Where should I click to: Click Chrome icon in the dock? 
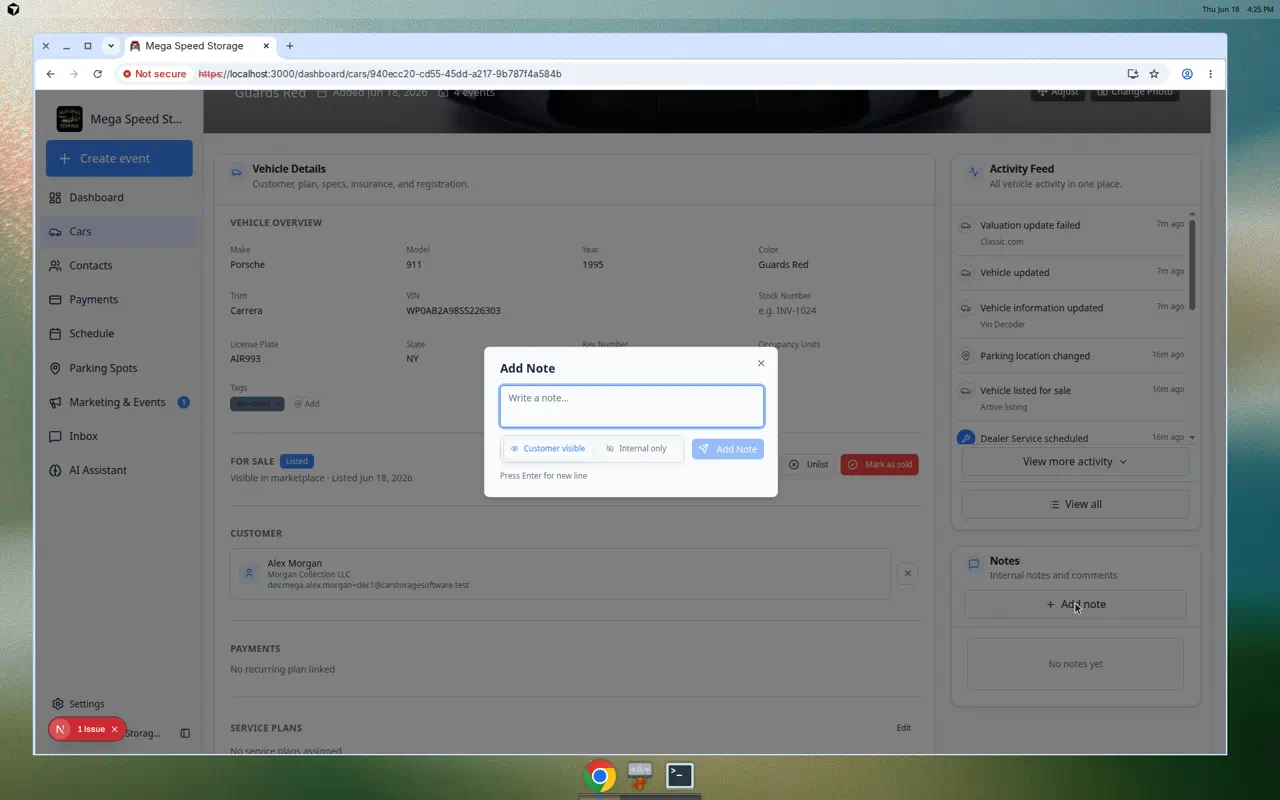(x=600, y=775)
